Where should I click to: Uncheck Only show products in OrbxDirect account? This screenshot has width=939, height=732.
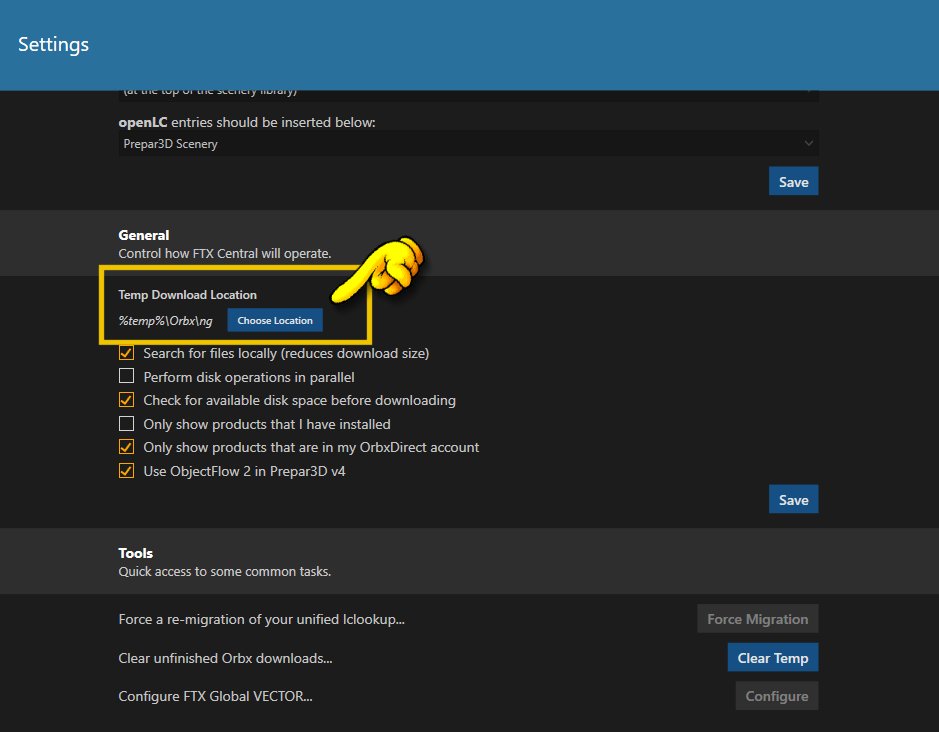coord(126,447)
